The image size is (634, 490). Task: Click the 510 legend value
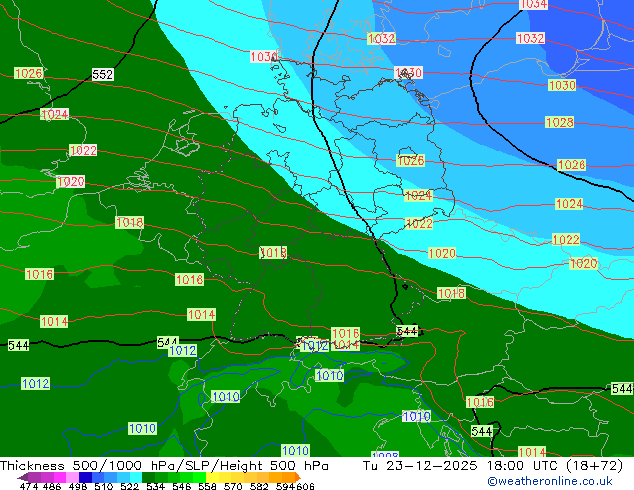click(104, 486)
